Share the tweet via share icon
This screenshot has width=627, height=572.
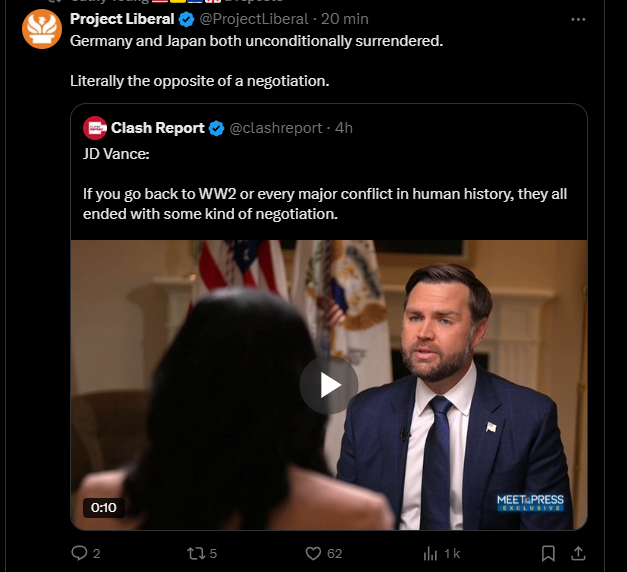tap(578, 553)
